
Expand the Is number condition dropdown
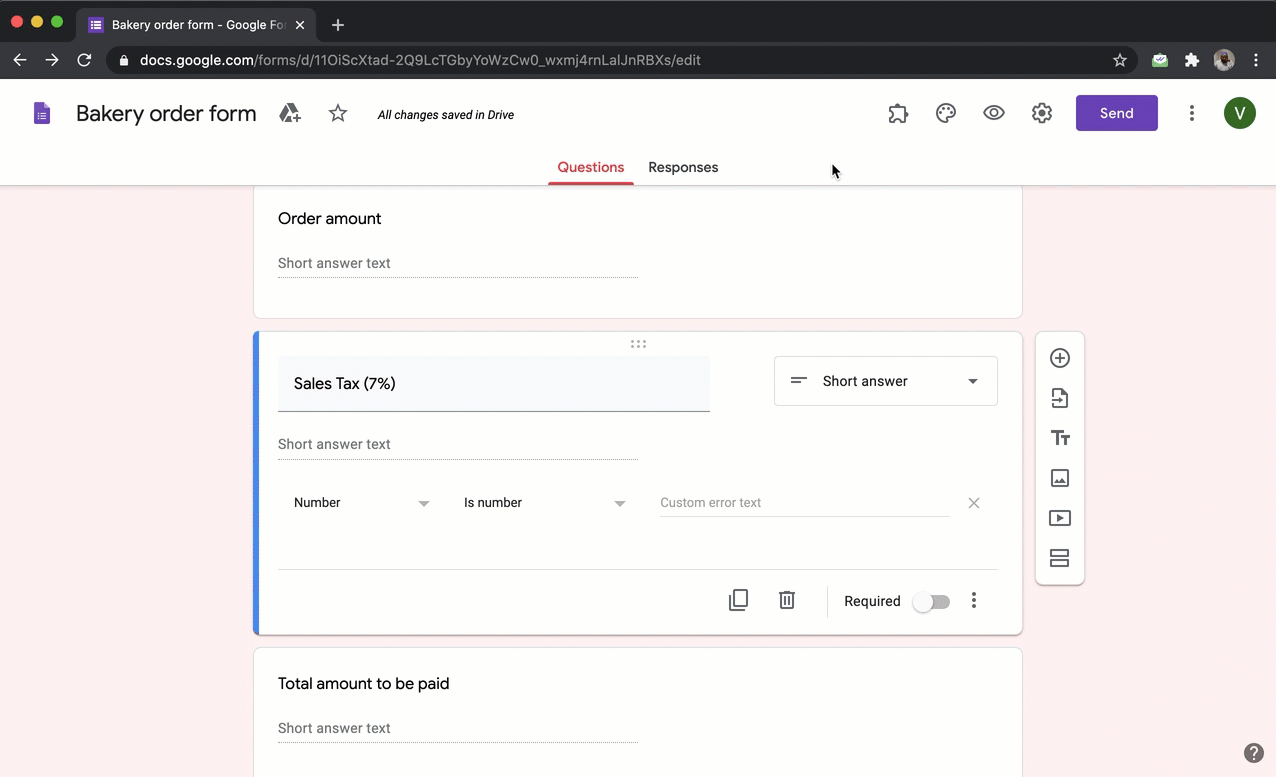click(545, 502)
